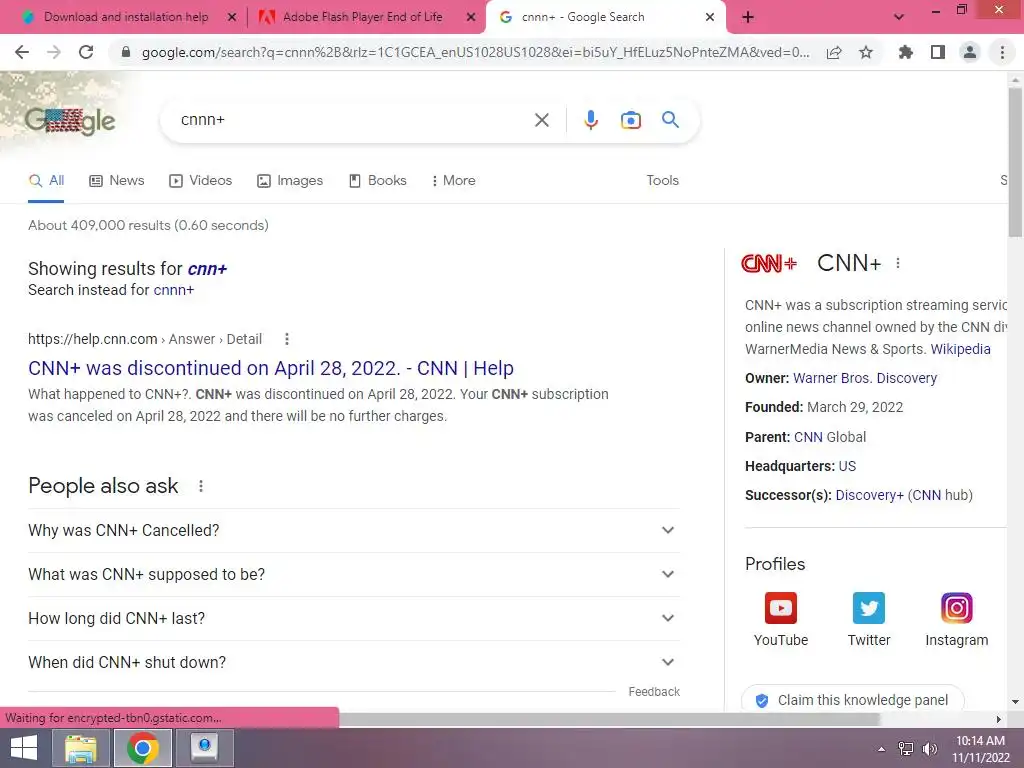Open more options next to help.cnn.com result
1024x768 pixels.
click(x=287, y=339)
